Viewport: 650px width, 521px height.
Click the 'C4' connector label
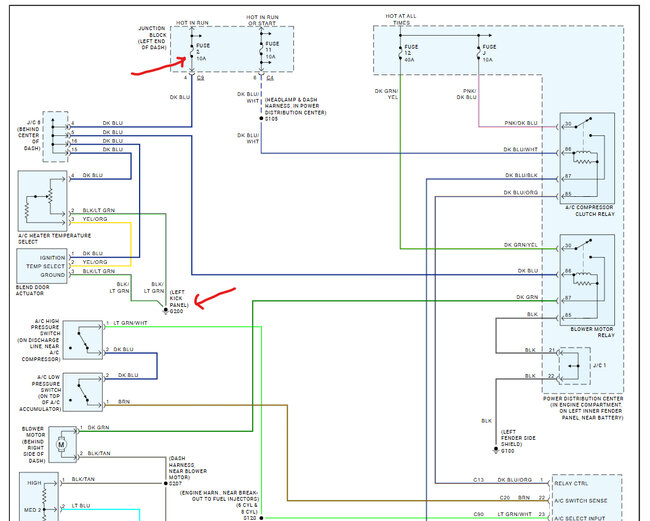pos(270,78)
